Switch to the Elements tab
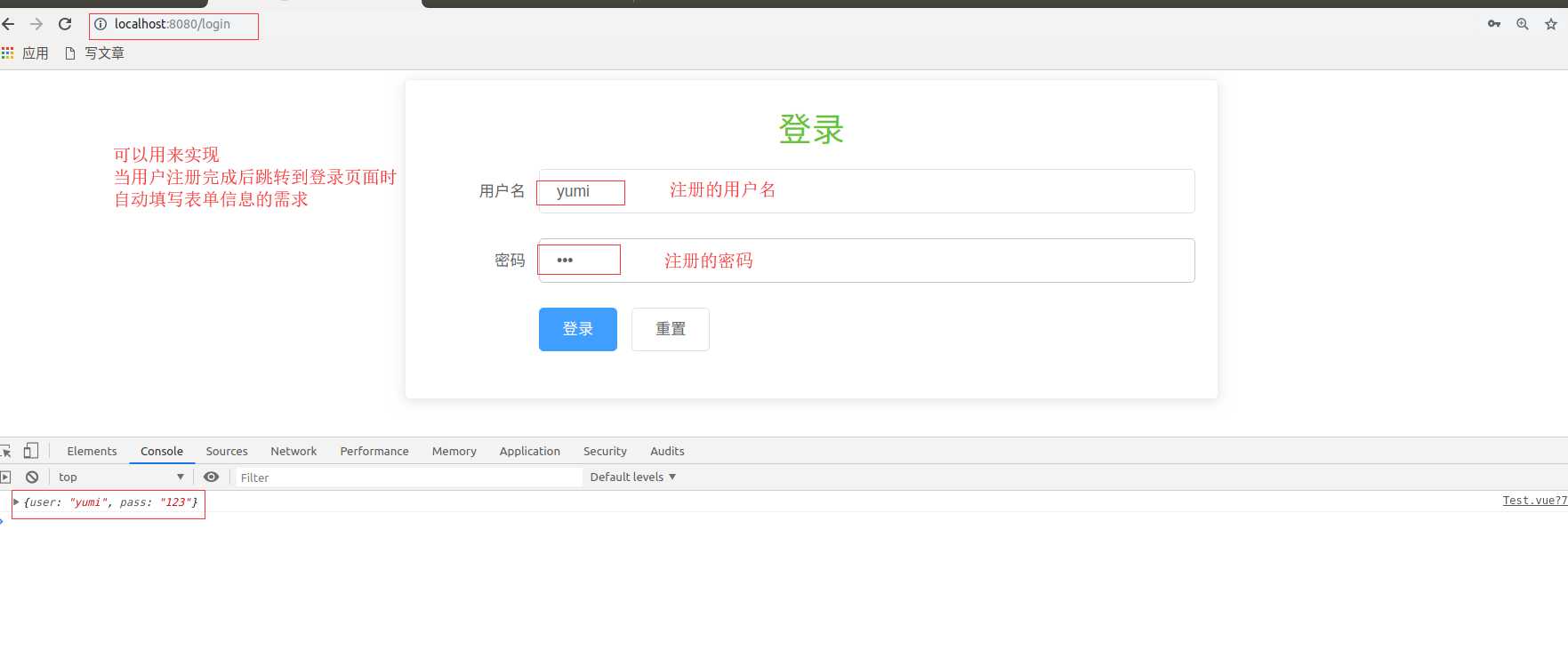 (x=92, y=451)
